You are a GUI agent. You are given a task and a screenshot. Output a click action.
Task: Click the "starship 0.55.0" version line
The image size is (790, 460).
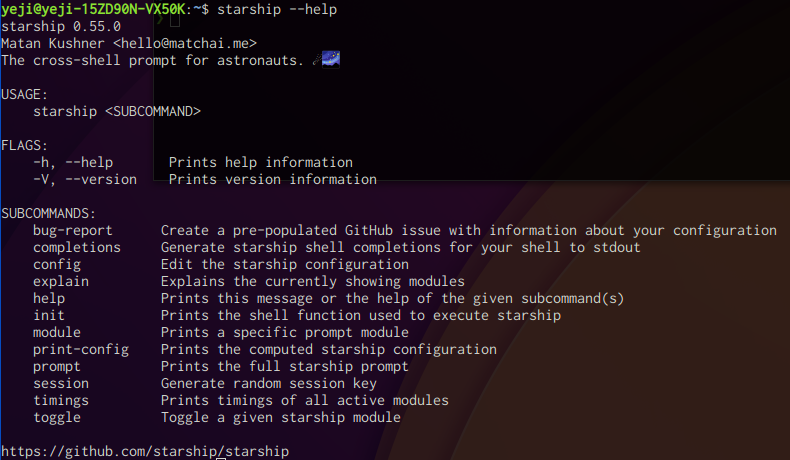(x=60, y=26)
